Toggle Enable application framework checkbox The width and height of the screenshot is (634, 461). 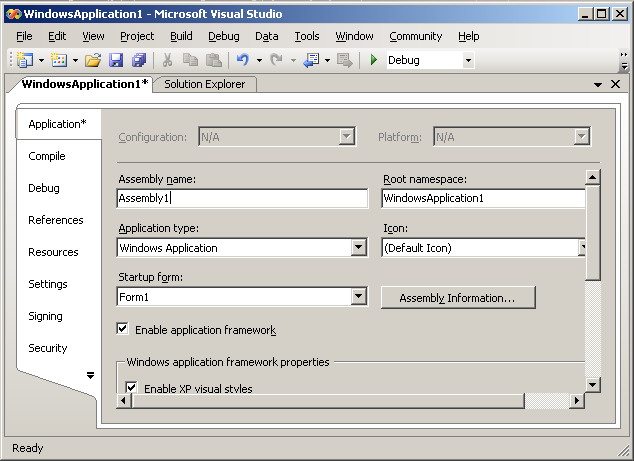point(123,328)
